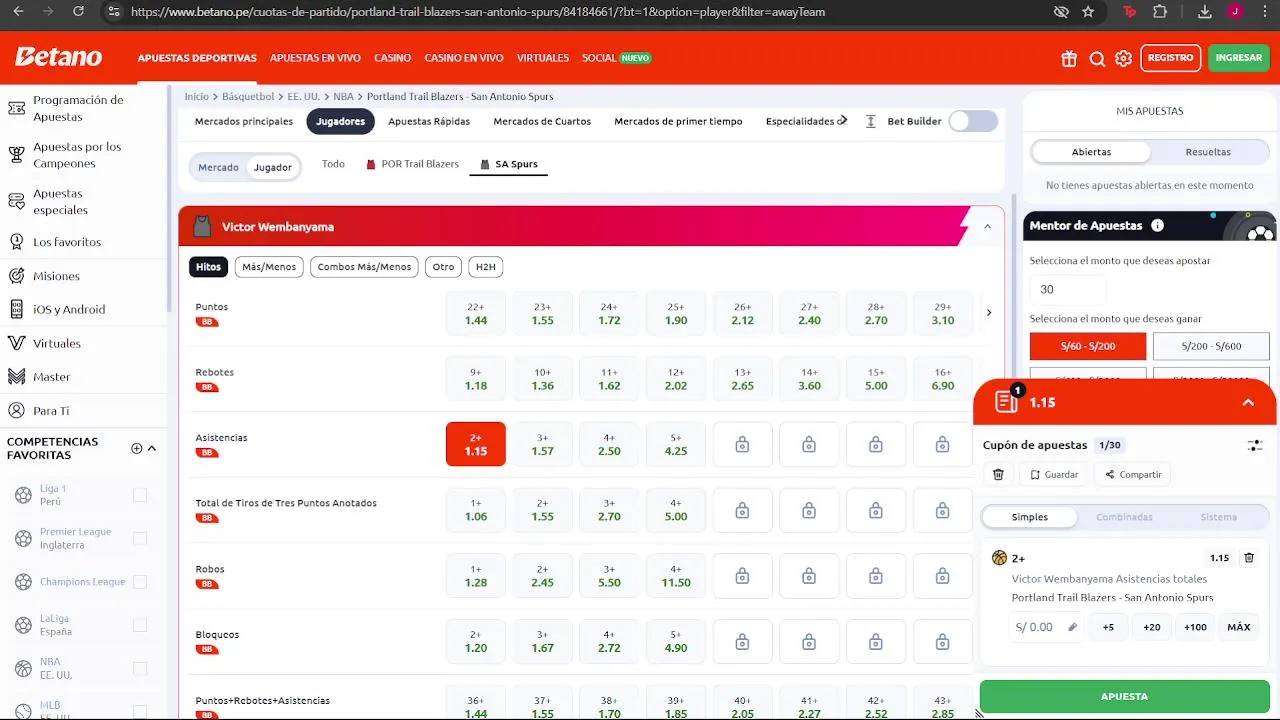1280x720 pixels.
Task: Collapse Competencias Favoritas section
Action: click(x=152, y=448)
